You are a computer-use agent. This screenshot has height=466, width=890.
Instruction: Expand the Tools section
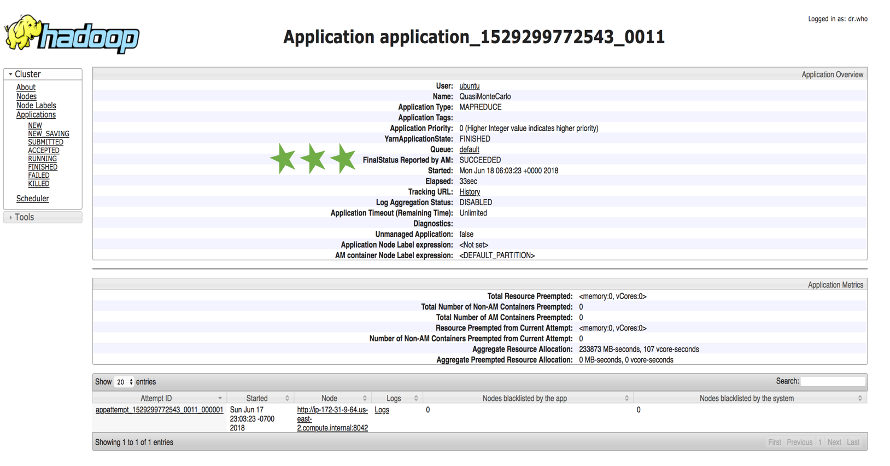click(x=43, y=217)
